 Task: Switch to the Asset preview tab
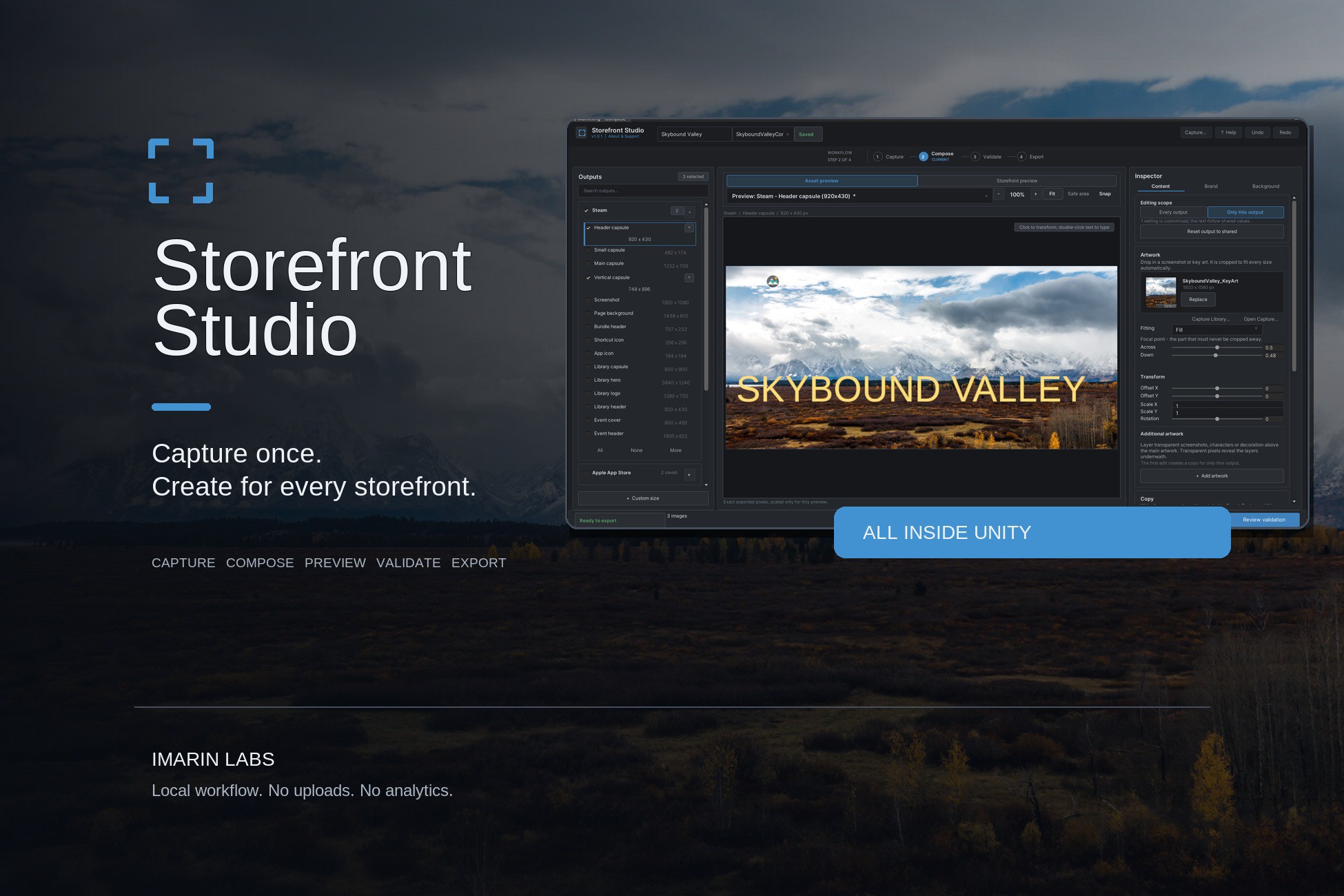point(822,181)
